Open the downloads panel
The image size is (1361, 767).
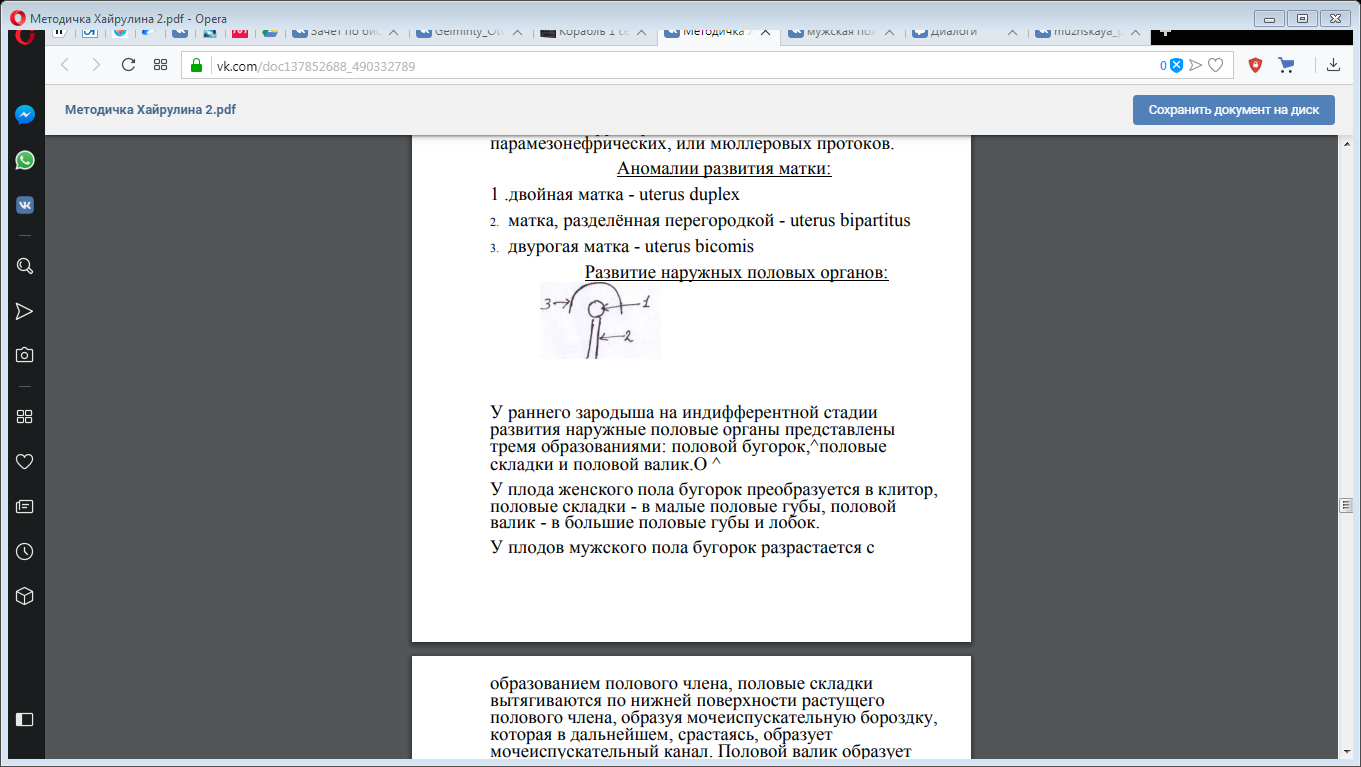pyautogui.click(x=1333, y=65)
